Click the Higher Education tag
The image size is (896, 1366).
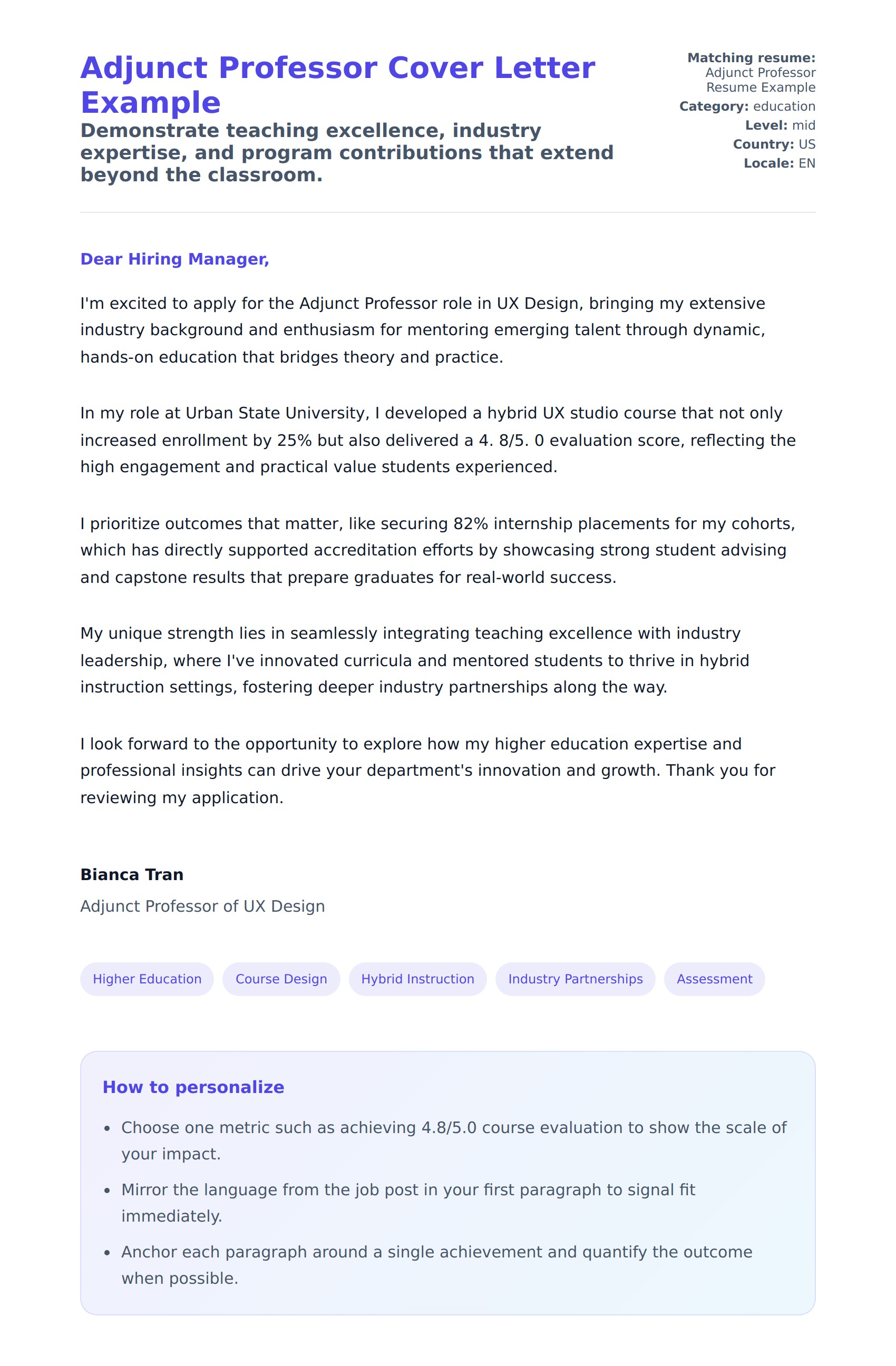point(147,979)
